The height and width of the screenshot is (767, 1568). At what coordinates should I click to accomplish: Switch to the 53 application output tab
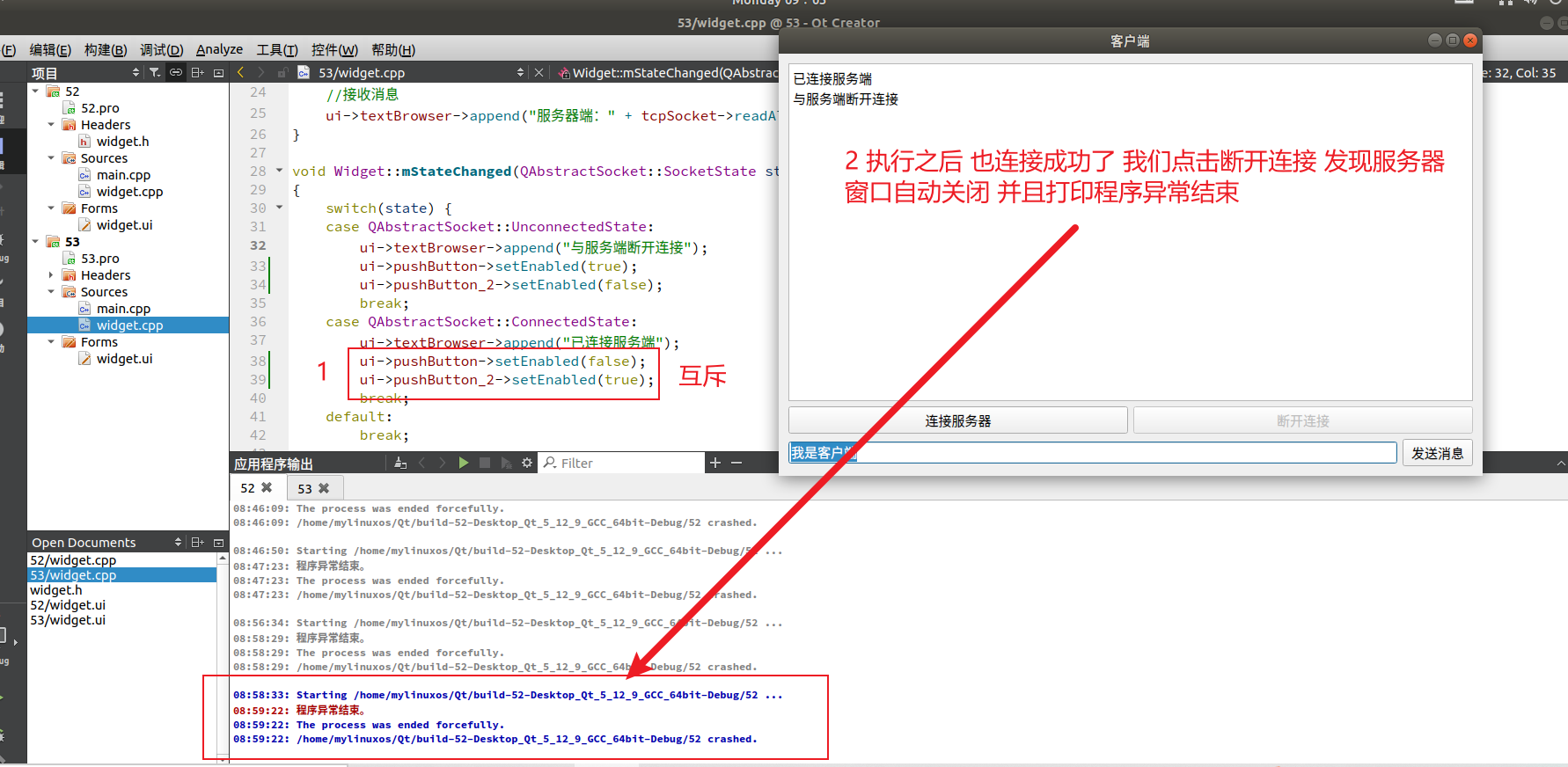(304, 488)
